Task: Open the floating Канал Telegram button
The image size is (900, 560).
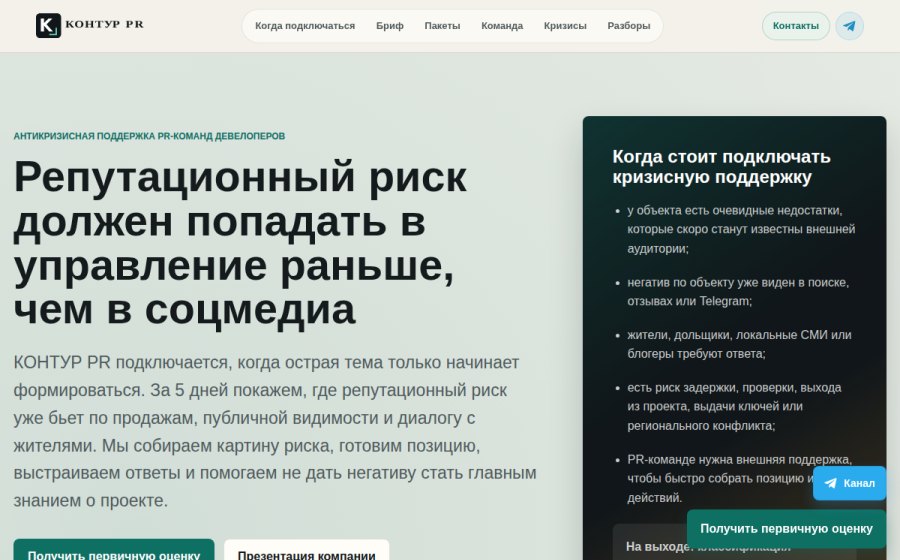Action: (849, 483)
